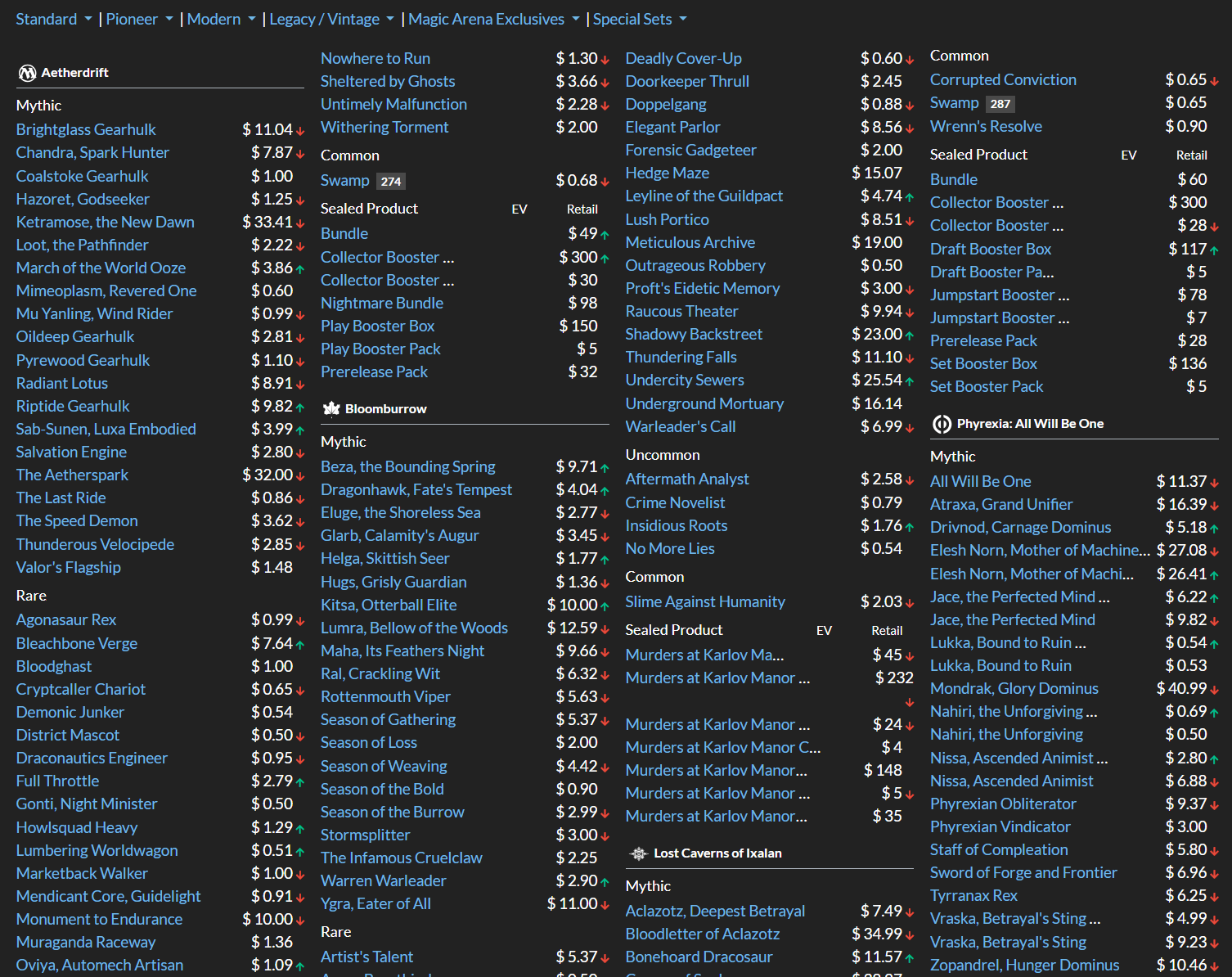Click Nowhere to Run card link
Image resolution: width=1232 pixels, height=977 pixels.
click(x=375, y=58)
